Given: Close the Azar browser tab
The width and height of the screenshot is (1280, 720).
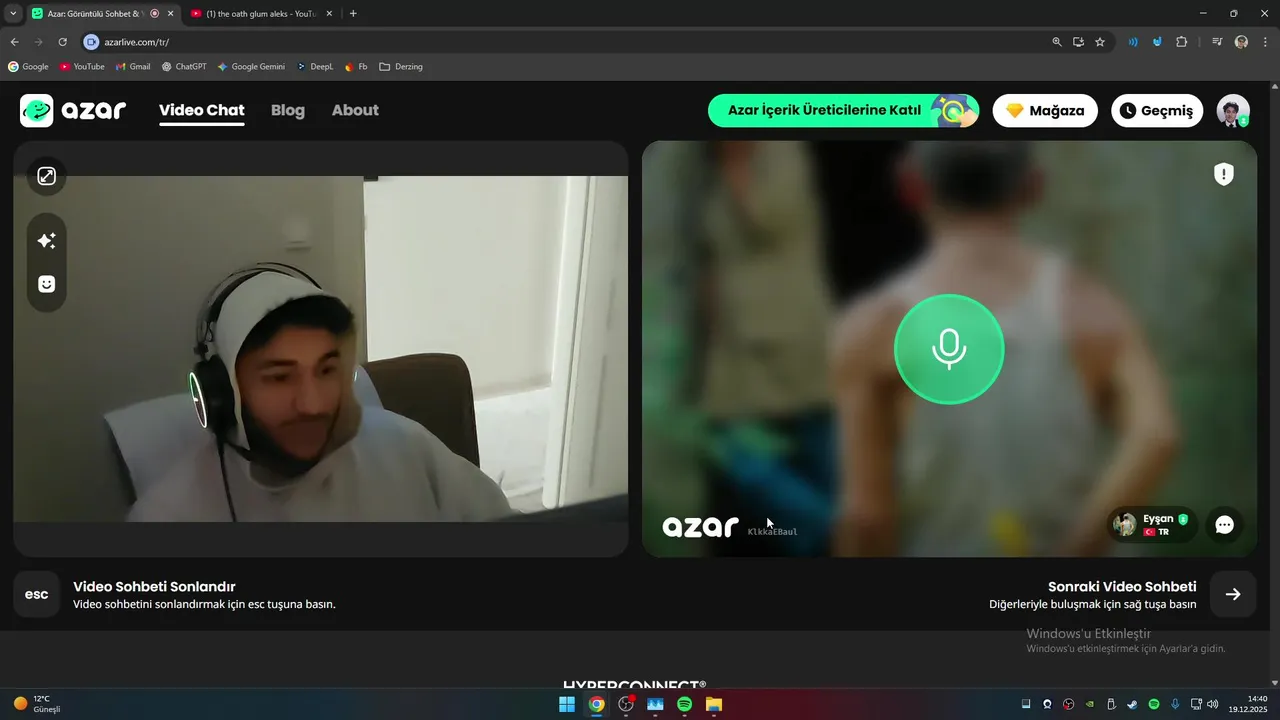Looking at the screenshot, I should [170, 14].
